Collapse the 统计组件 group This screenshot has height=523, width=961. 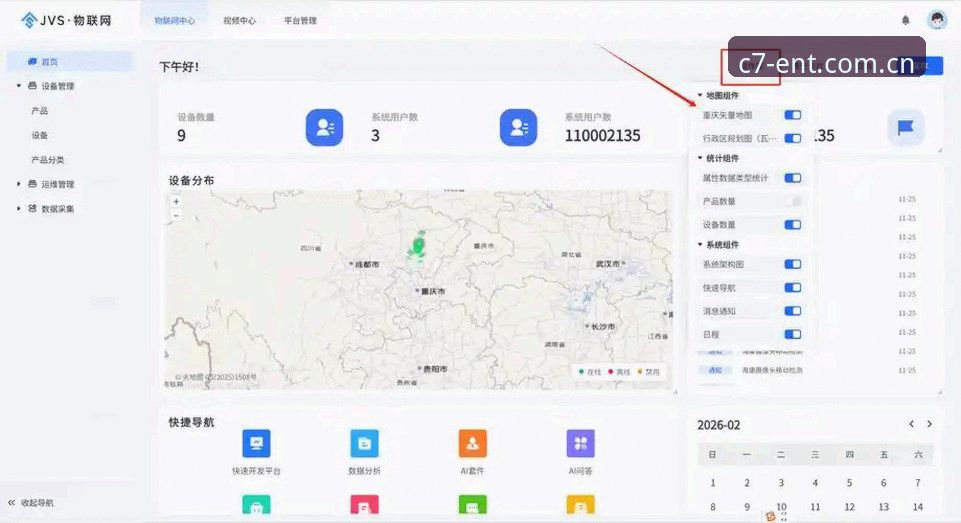tap(700, 158)
